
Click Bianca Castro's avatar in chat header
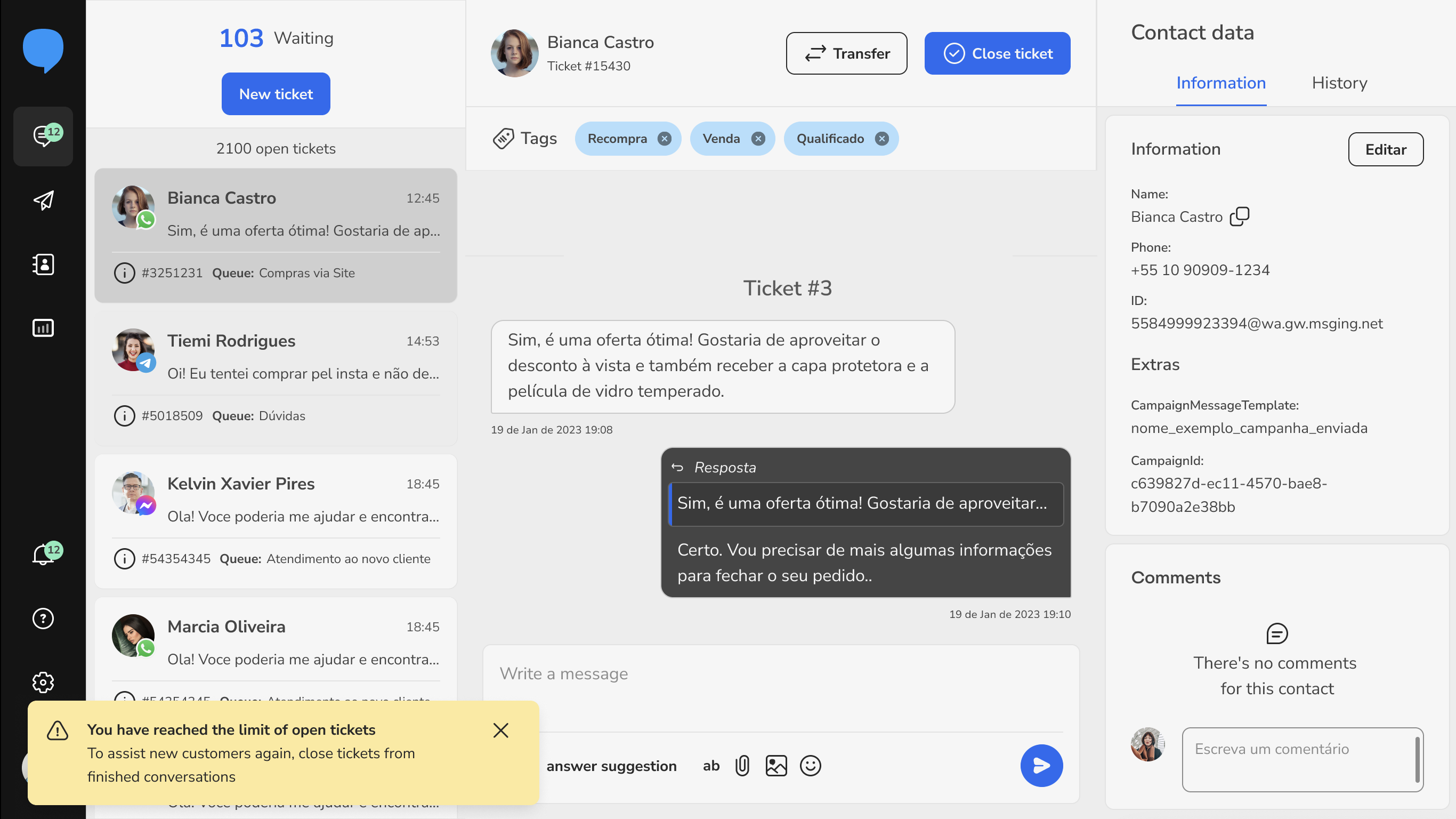tap(514, 53)
